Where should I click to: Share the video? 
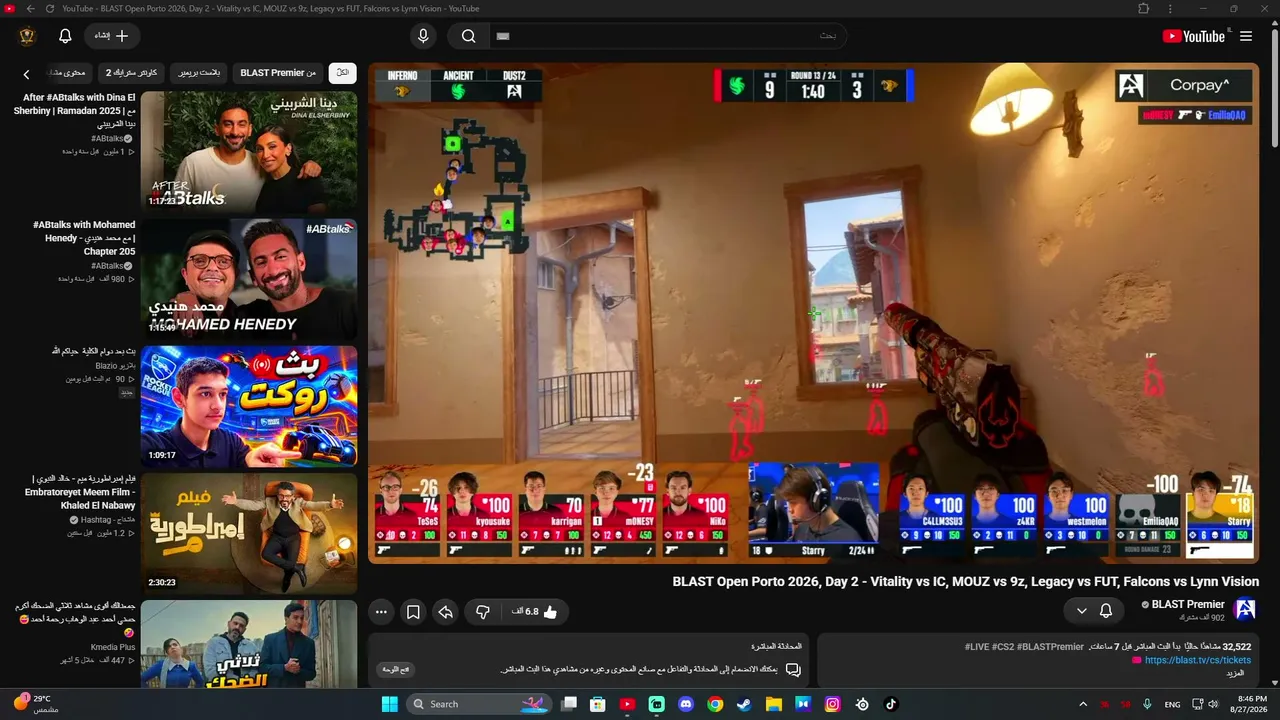point(446,612)
